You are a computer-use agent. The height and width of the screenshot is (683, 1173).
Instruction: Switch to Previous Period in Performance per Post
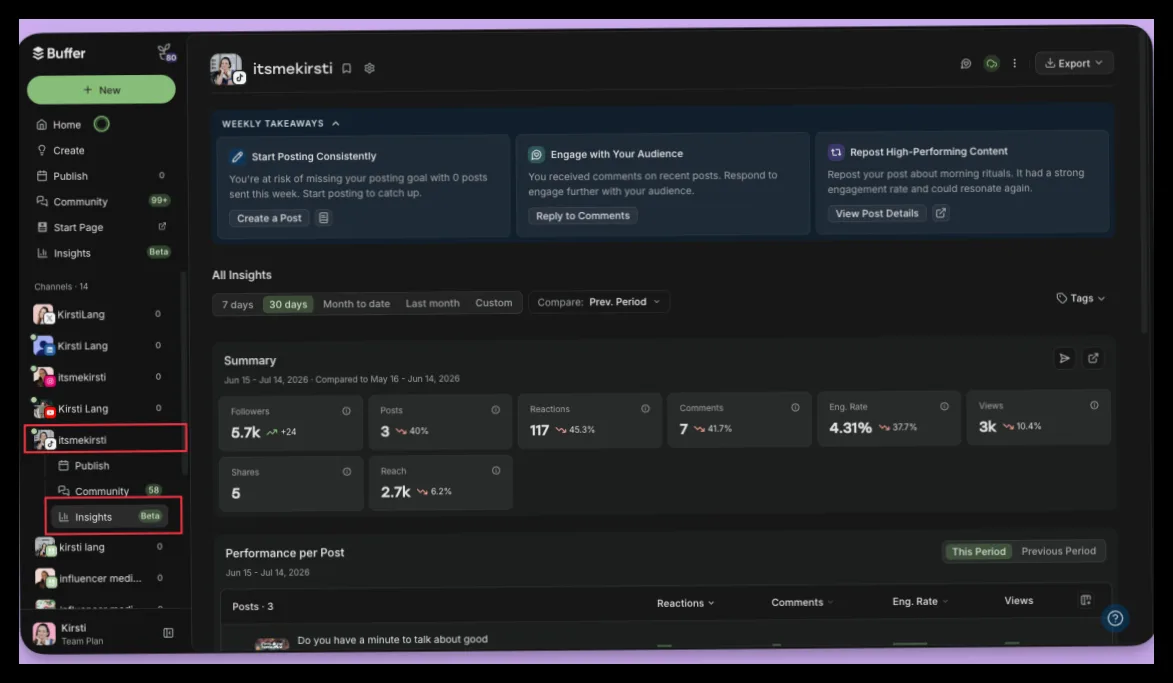tap(1058, 551)
